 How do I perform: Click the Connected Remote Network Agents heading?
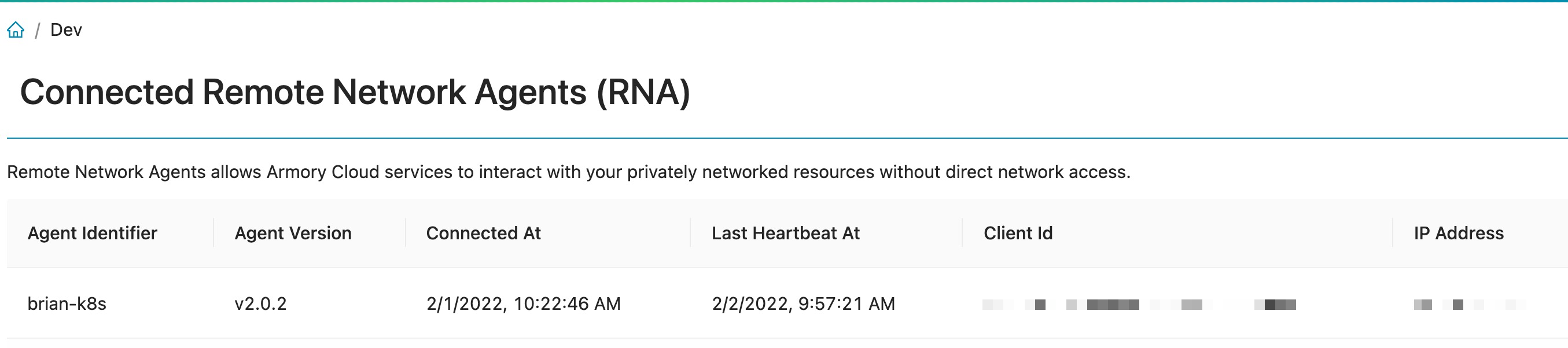355,92
